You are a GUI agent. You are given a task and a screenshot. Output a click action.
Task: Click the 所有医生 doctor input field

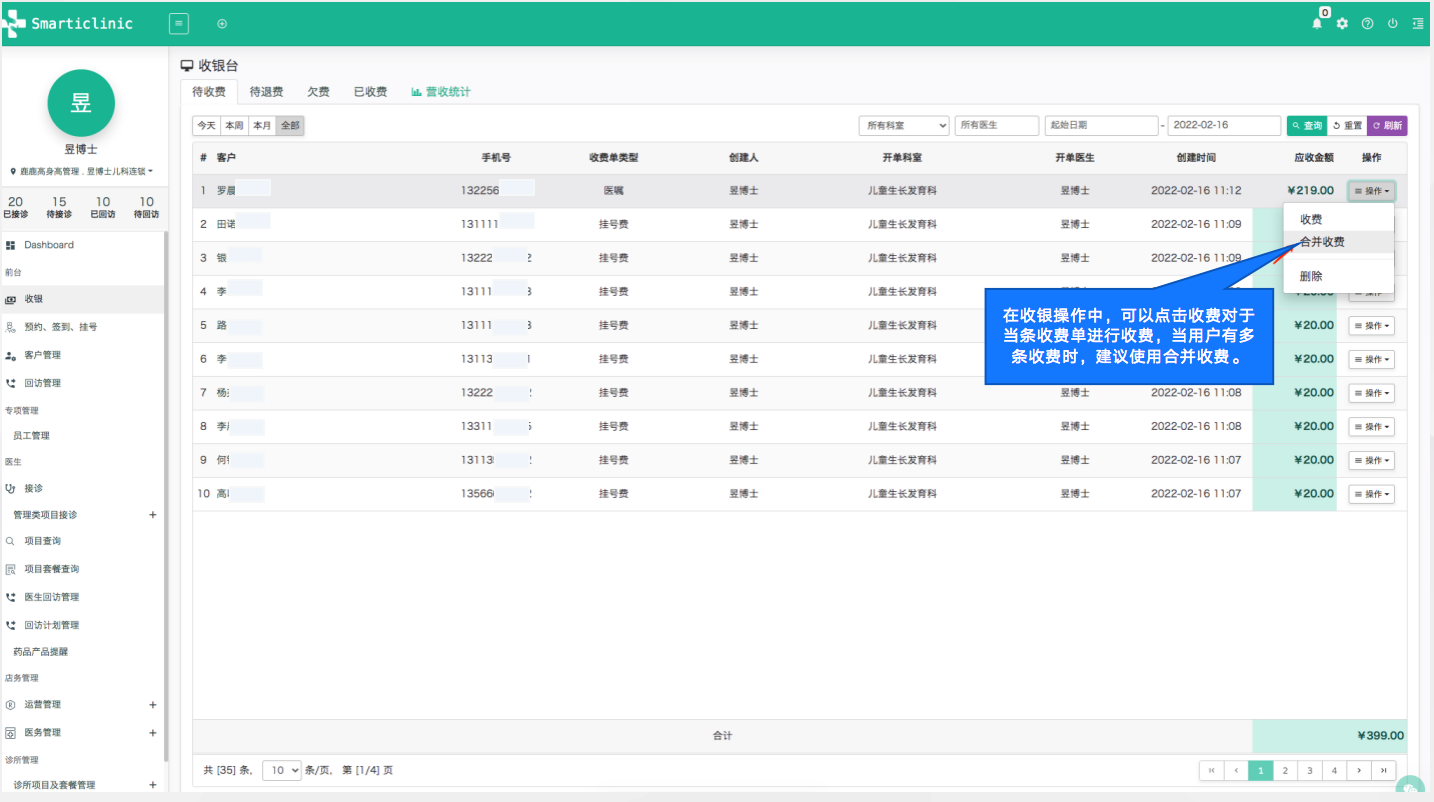click(997, 126)
